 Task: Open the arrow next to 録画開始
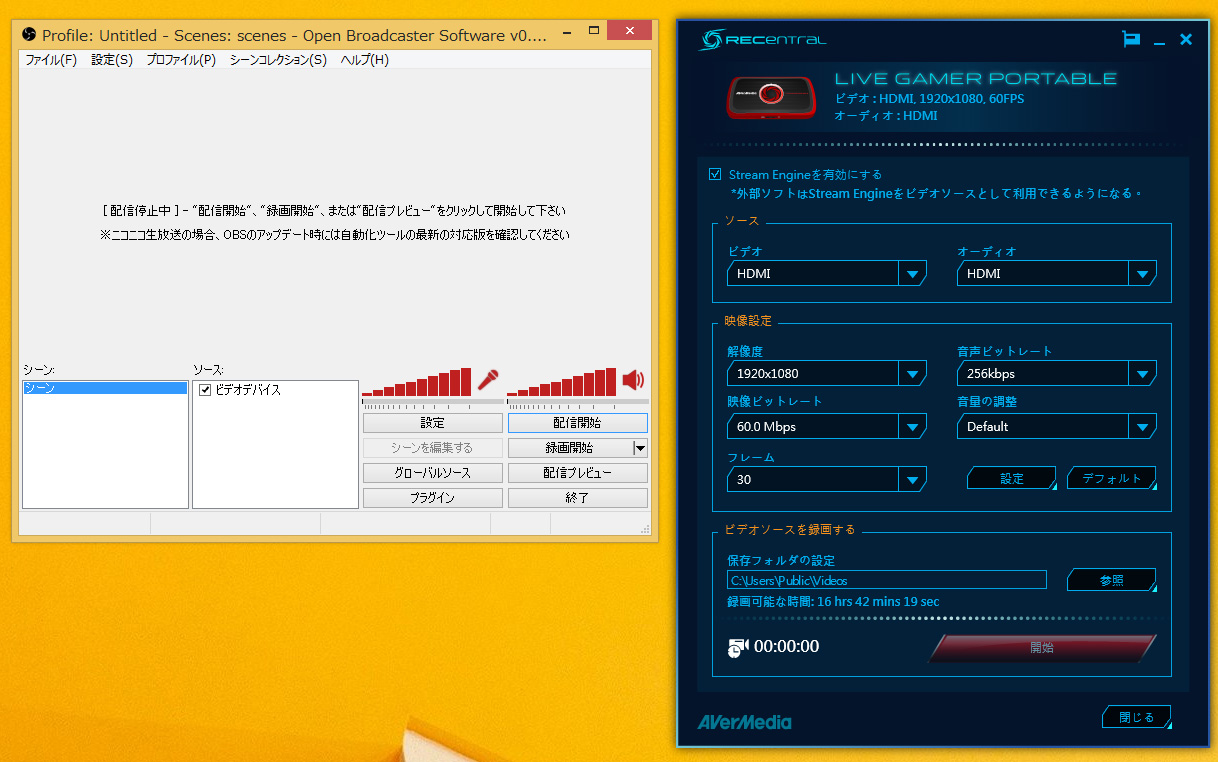pyautogui.click(x=641, y=448)
